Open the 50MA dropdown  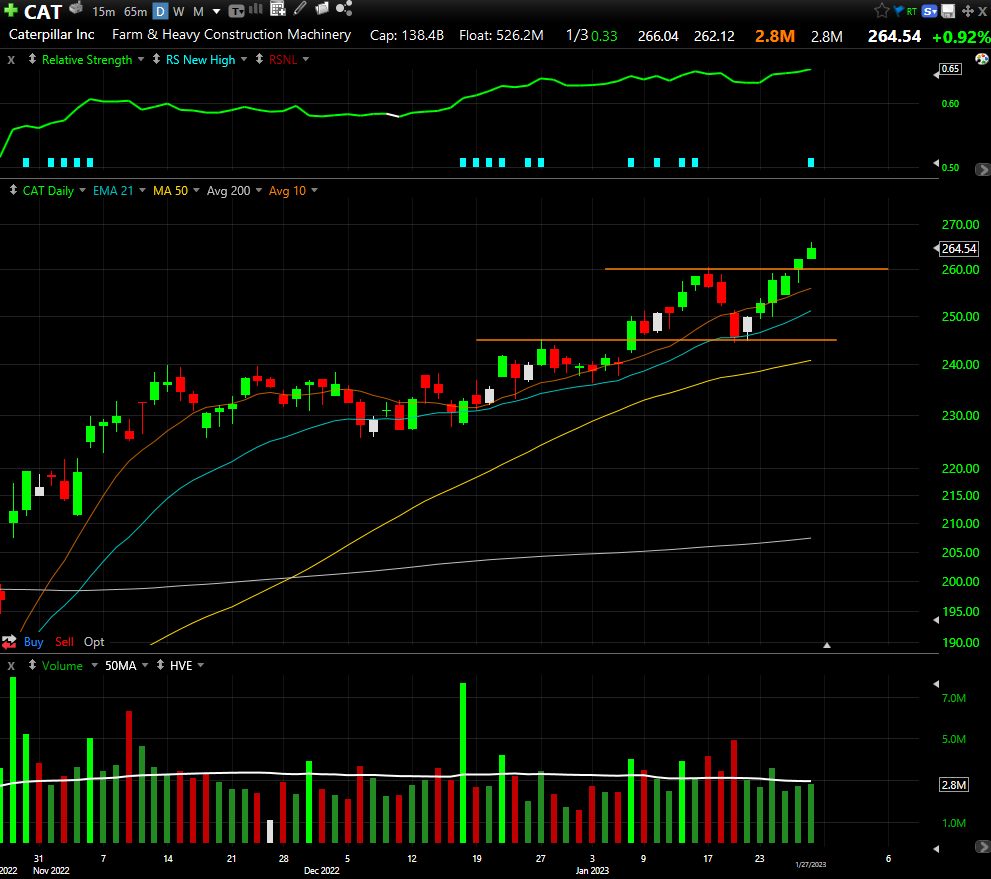(x=145, y=665)
